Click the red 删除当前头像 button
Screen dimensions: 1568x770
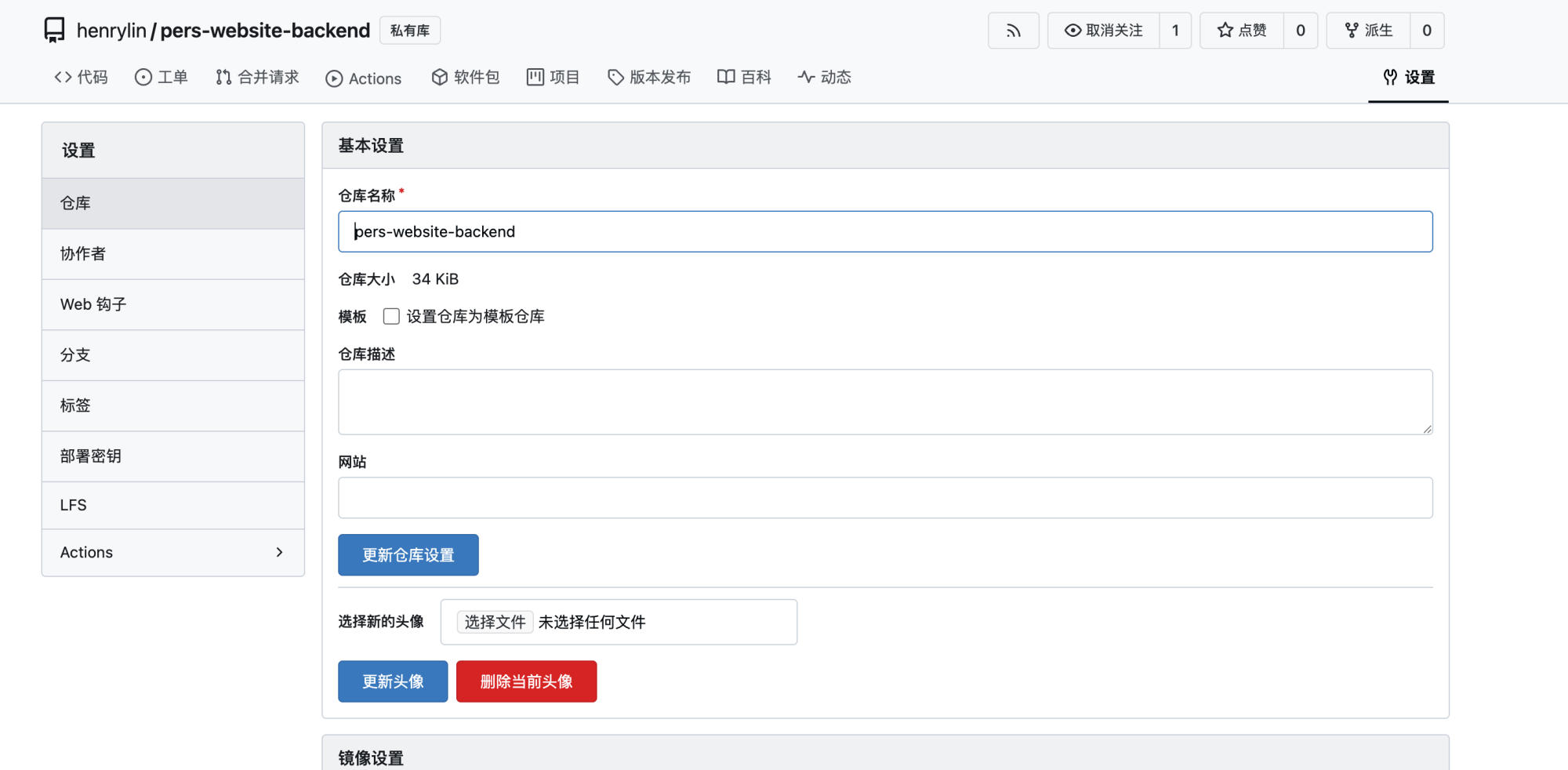click(526, 681)
